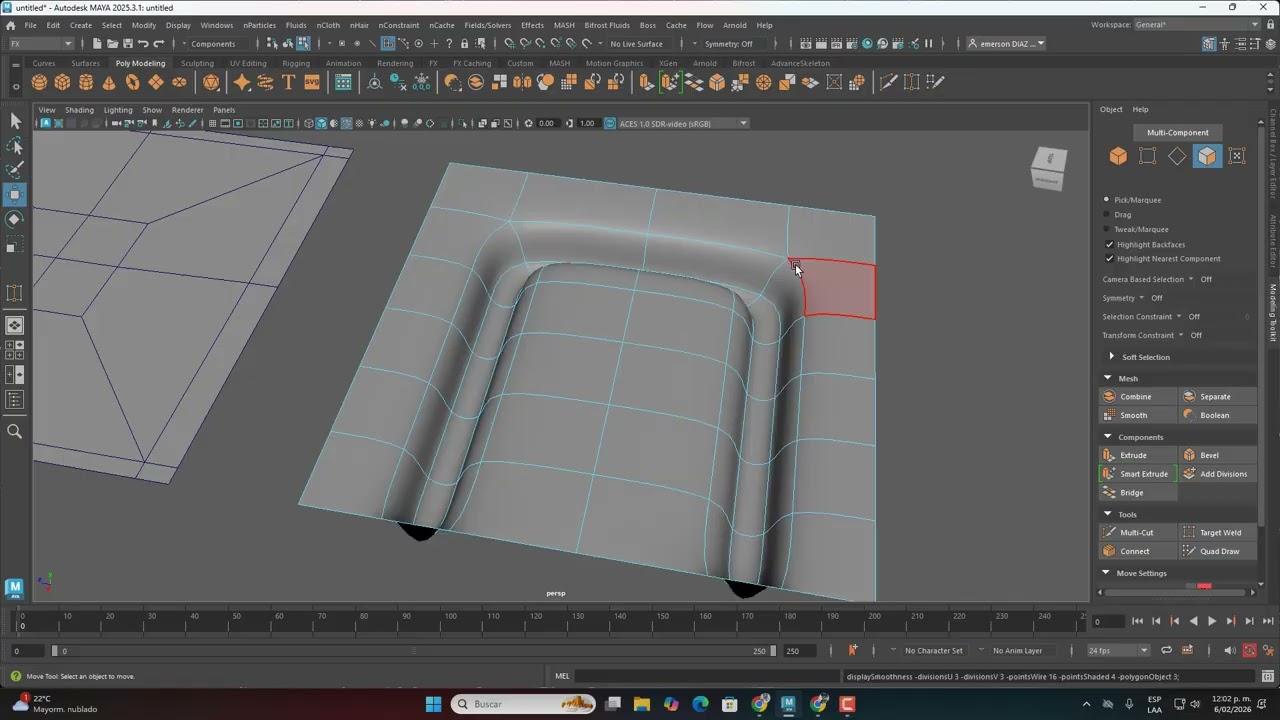Switch to vertex selection mode in Modeling Toolkit

(x=1148, y=156)
